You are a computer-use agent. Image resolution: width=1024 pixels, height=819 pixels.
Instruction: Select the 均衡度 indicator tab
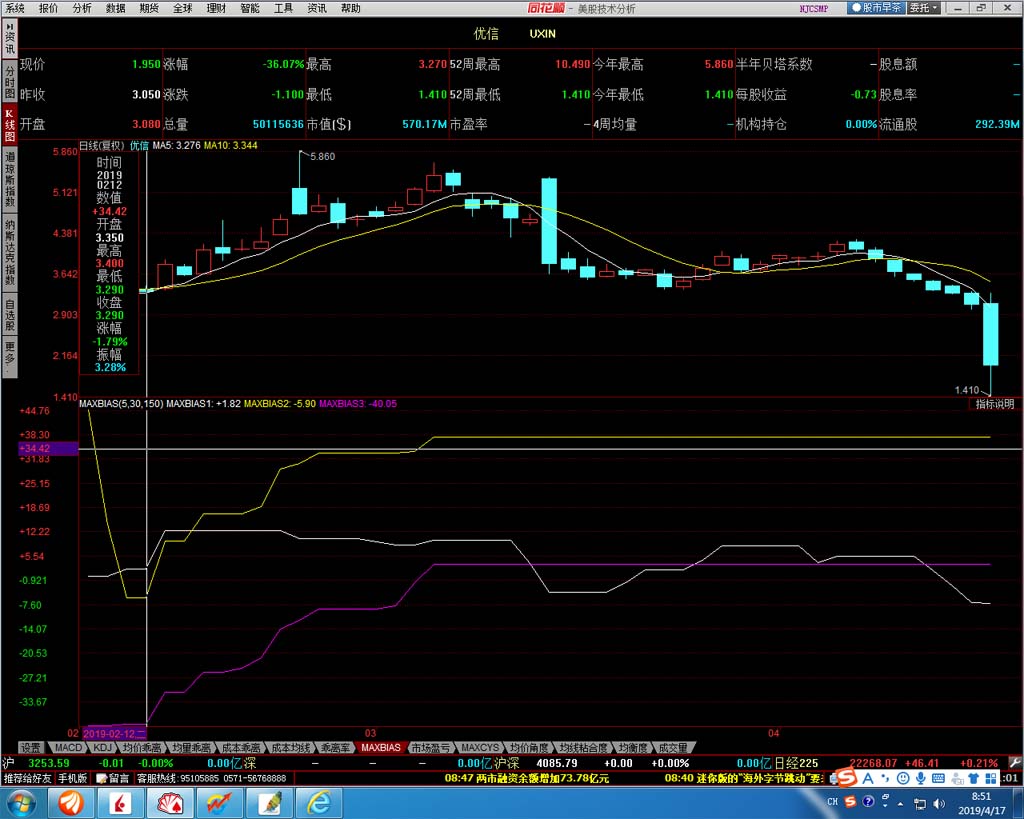pyautogui.click(x=633, y=748)
